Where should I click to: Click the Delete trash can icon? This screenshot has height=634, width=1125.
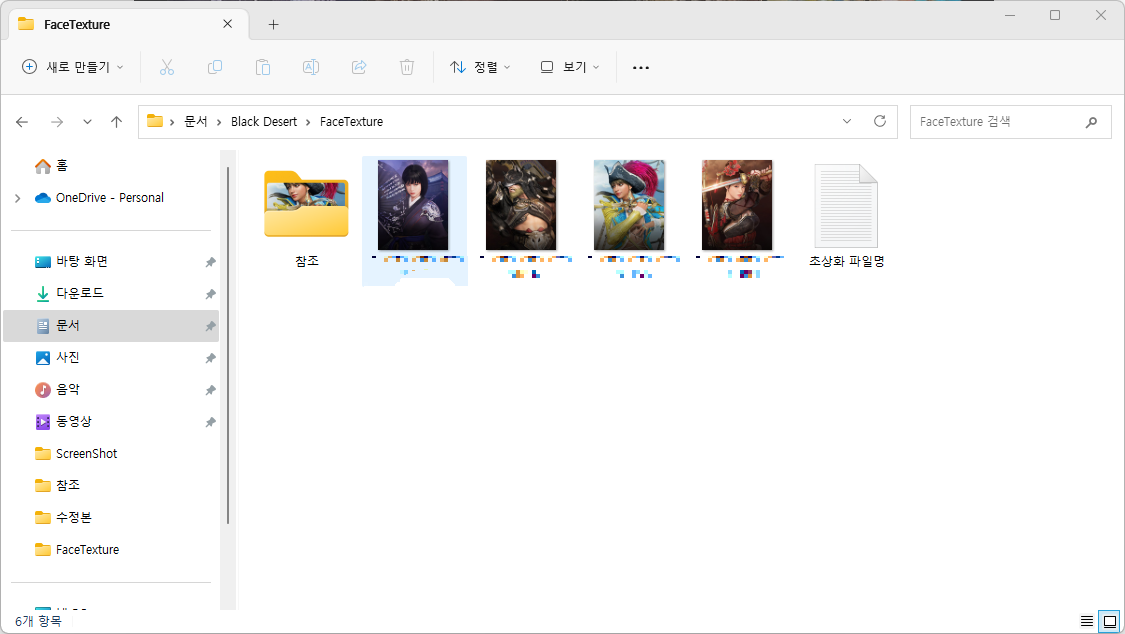407,67
